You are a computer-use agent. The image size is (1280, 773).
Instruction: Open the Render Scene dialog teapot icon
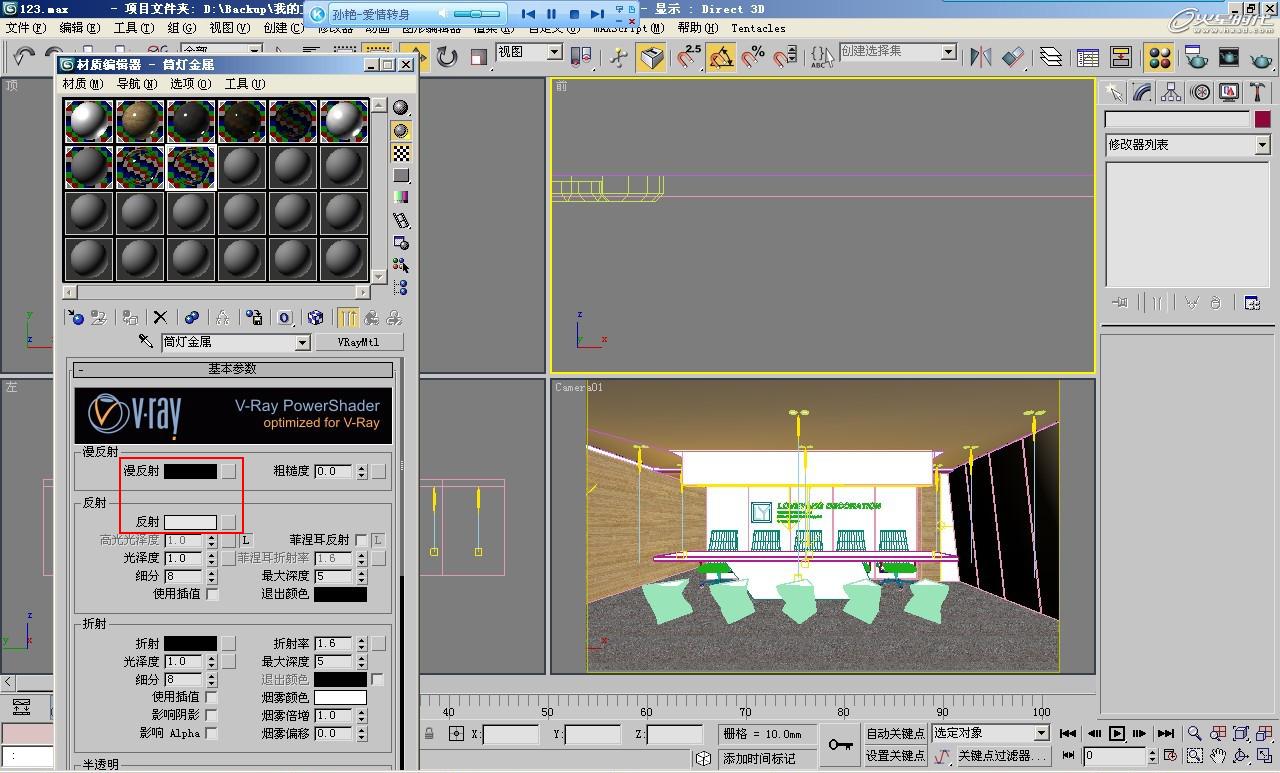tap(1196, 57)
